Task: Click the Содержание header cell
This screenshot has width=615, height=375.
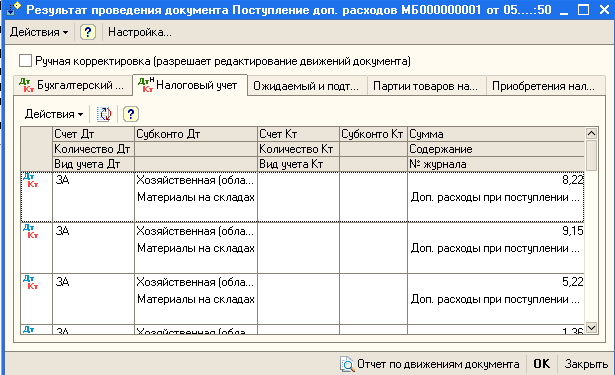Action: tap(496, 149)
